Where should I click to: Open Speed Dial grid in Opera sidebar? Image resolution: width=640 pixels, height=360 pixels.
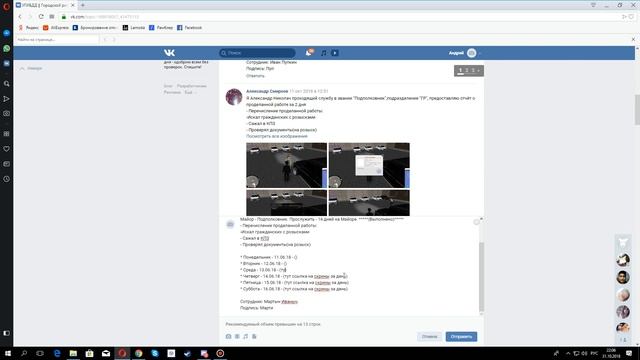7,134
